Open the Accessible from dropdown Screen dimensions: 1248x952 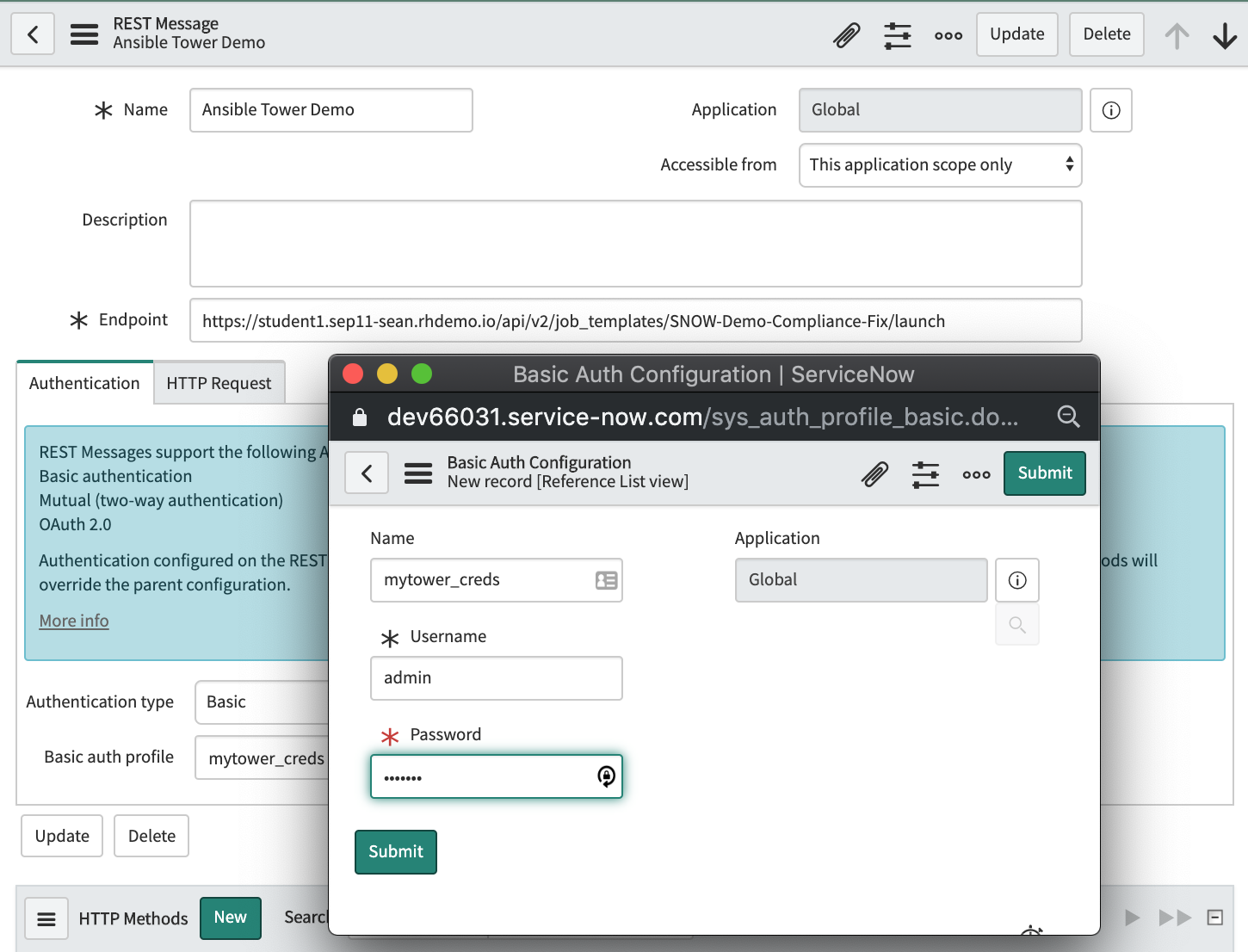[x=941, y=164]
